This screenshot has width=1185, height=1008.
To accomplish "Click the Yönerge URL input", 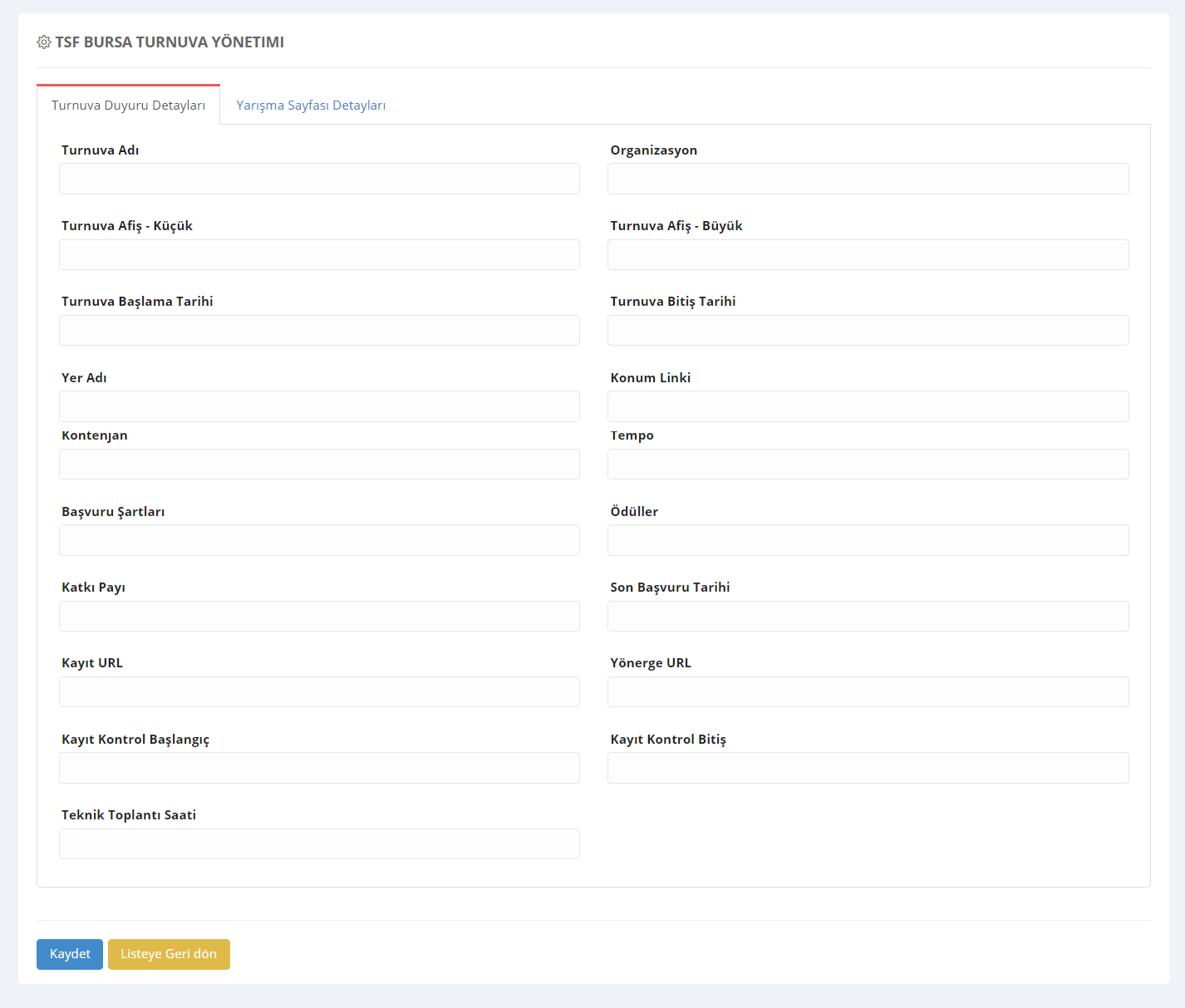I will pos(868,692).
